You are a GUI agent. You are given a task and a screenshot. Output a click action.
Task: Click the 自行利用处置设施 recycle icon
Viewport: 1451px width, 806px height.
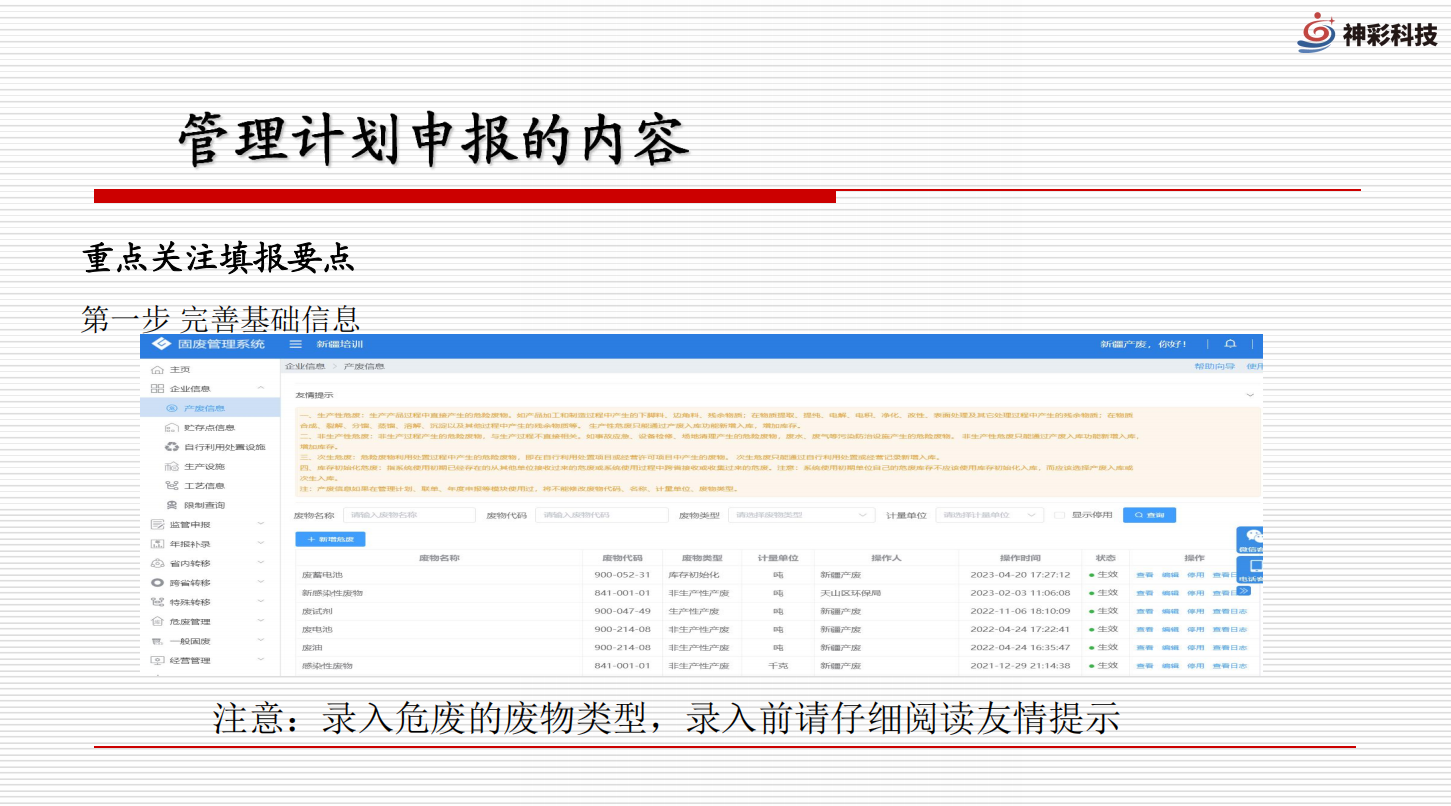[x=172, y=447]
